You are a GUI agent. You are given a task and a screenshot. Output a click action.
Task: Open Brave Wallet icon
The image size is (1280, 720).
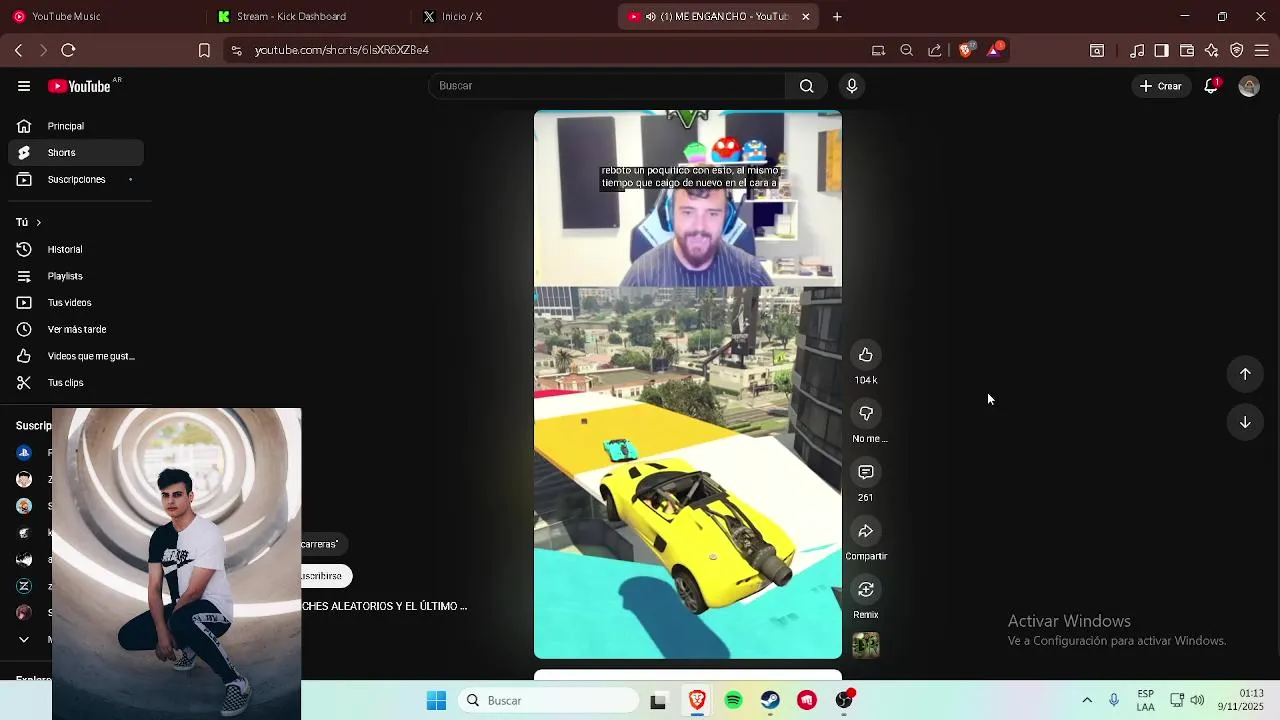[x=1187, y=50]
